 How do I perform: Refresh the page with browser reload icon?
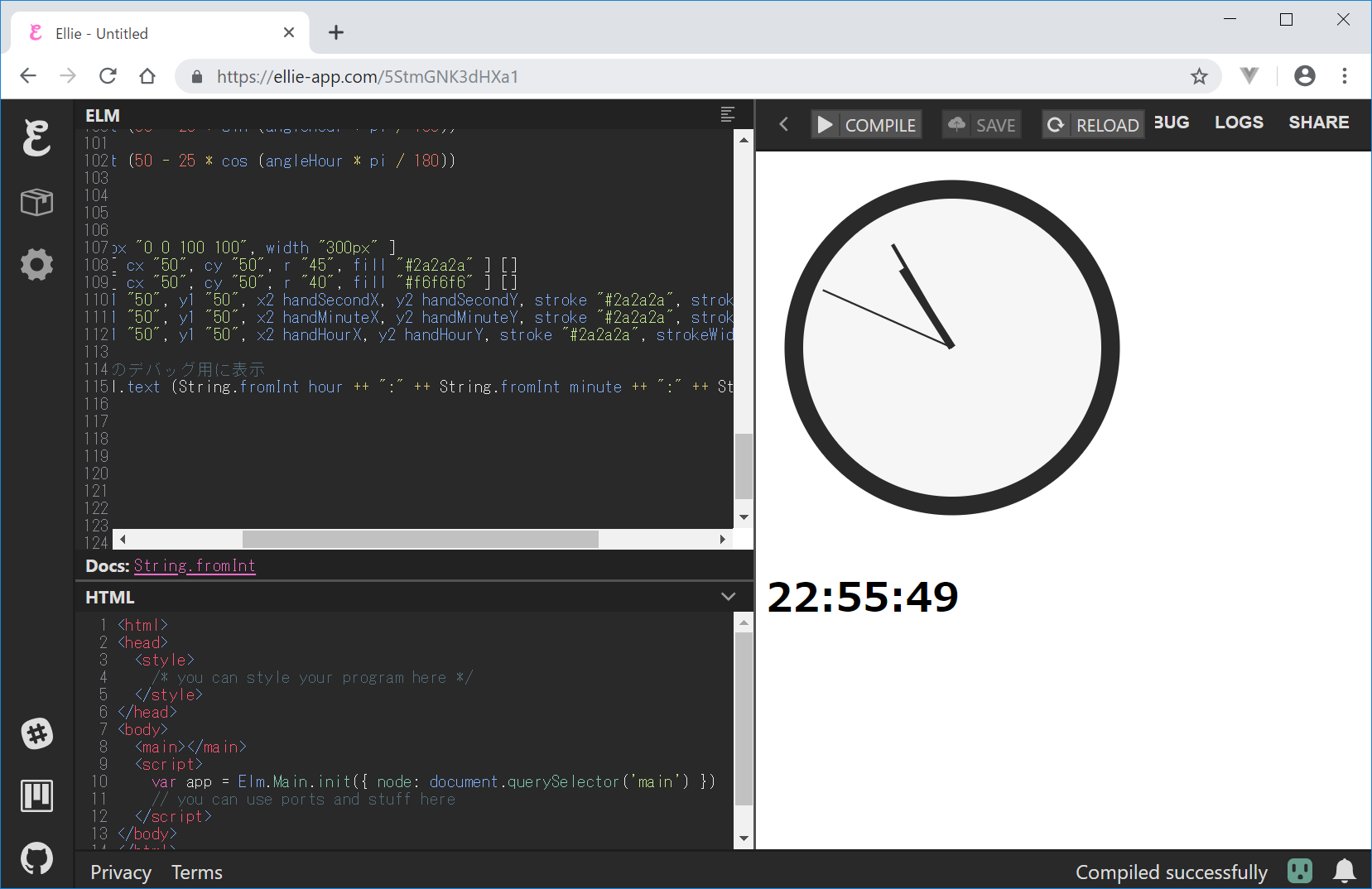(108, 76)
